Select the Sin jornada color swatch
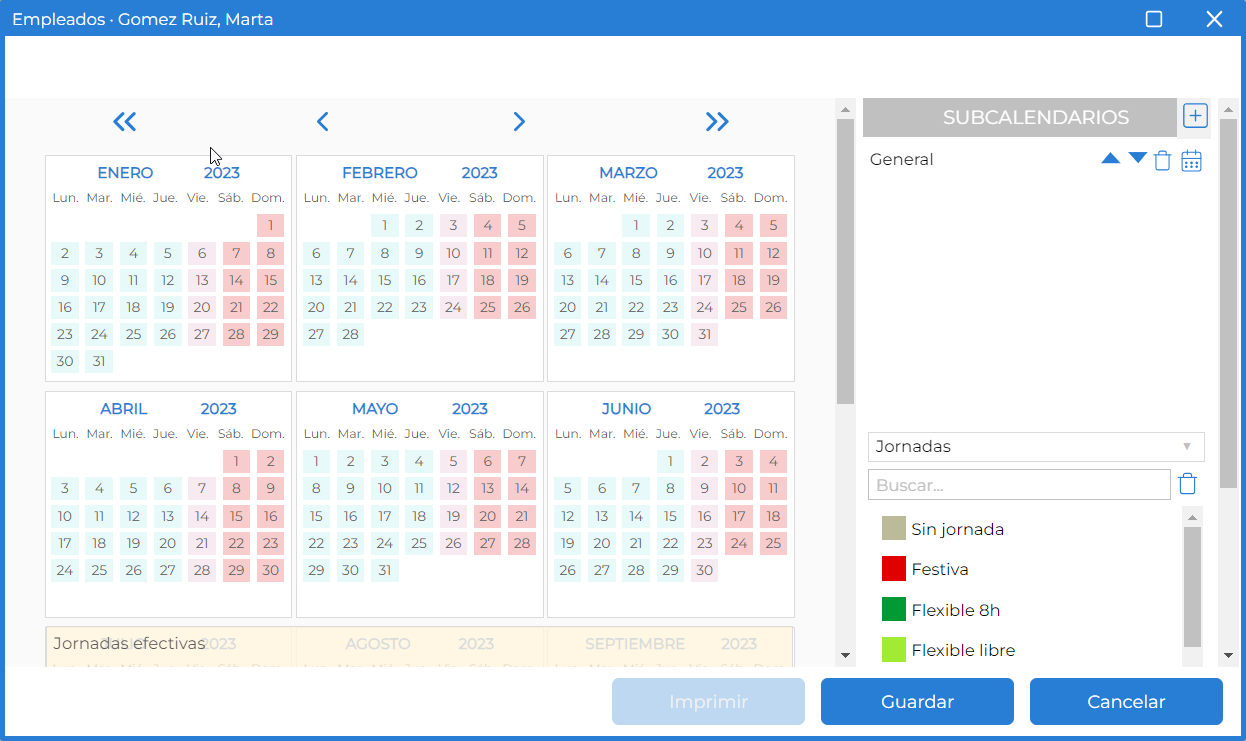This screenshot has height=741, width=1246. click(x=893, y=528)
